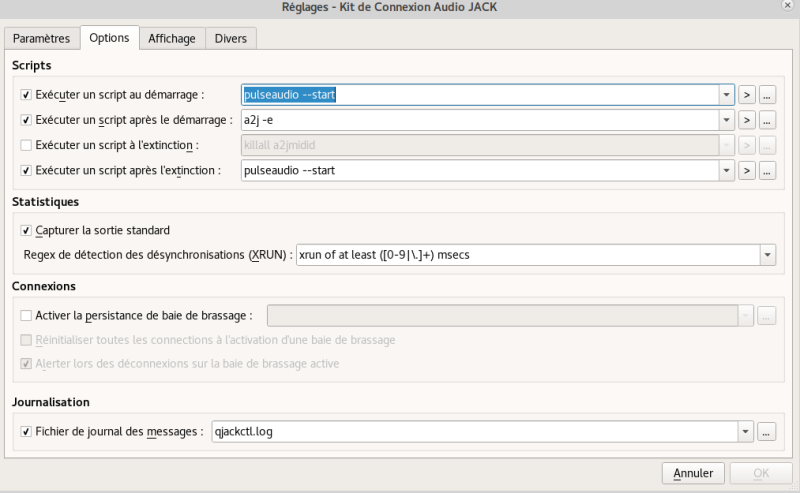This screenshot has width=800, height=493.
Task: Switch to the Paramètres tab
Action: (x=41, y=38)
